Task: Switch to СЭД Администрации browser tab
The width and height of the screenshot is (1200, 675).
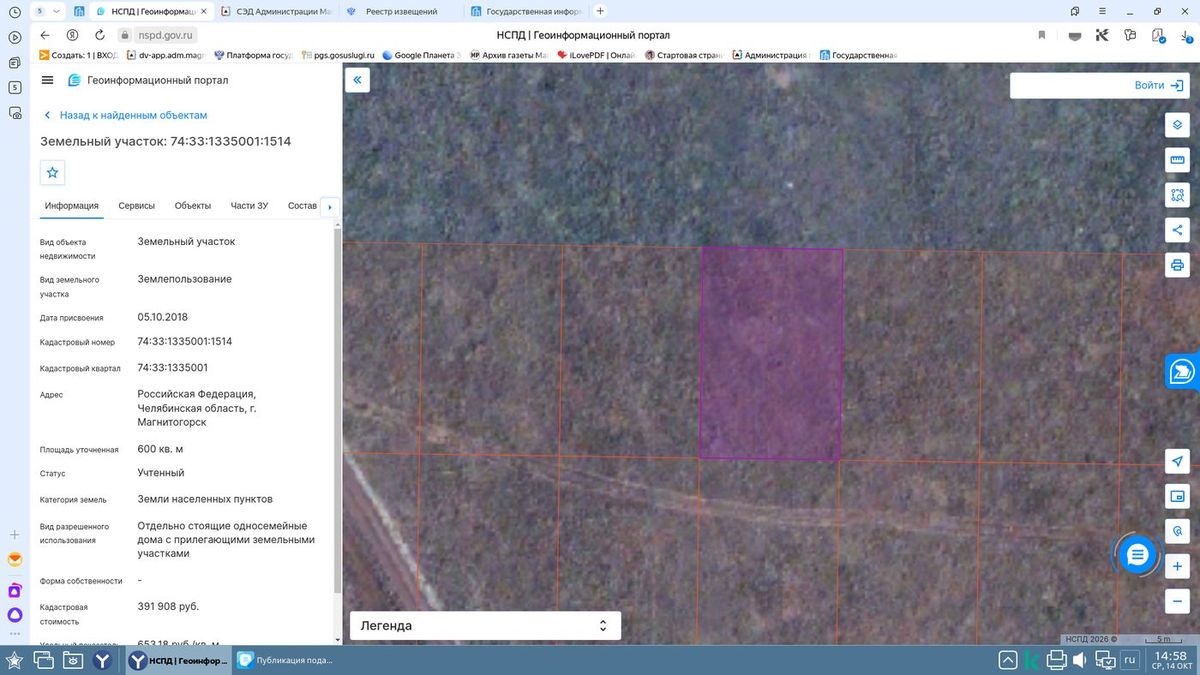Action: tap(276, 11)
